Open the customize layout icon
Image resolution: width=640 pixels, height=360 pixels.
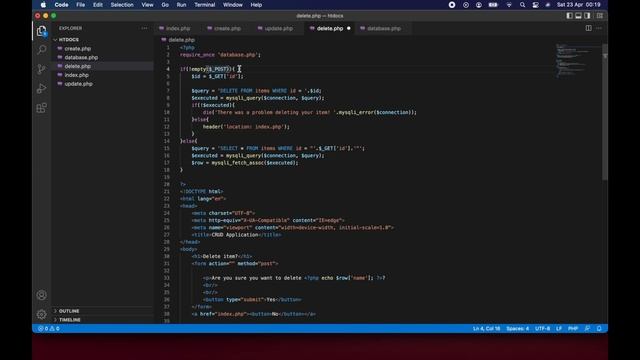click(600, 16)
